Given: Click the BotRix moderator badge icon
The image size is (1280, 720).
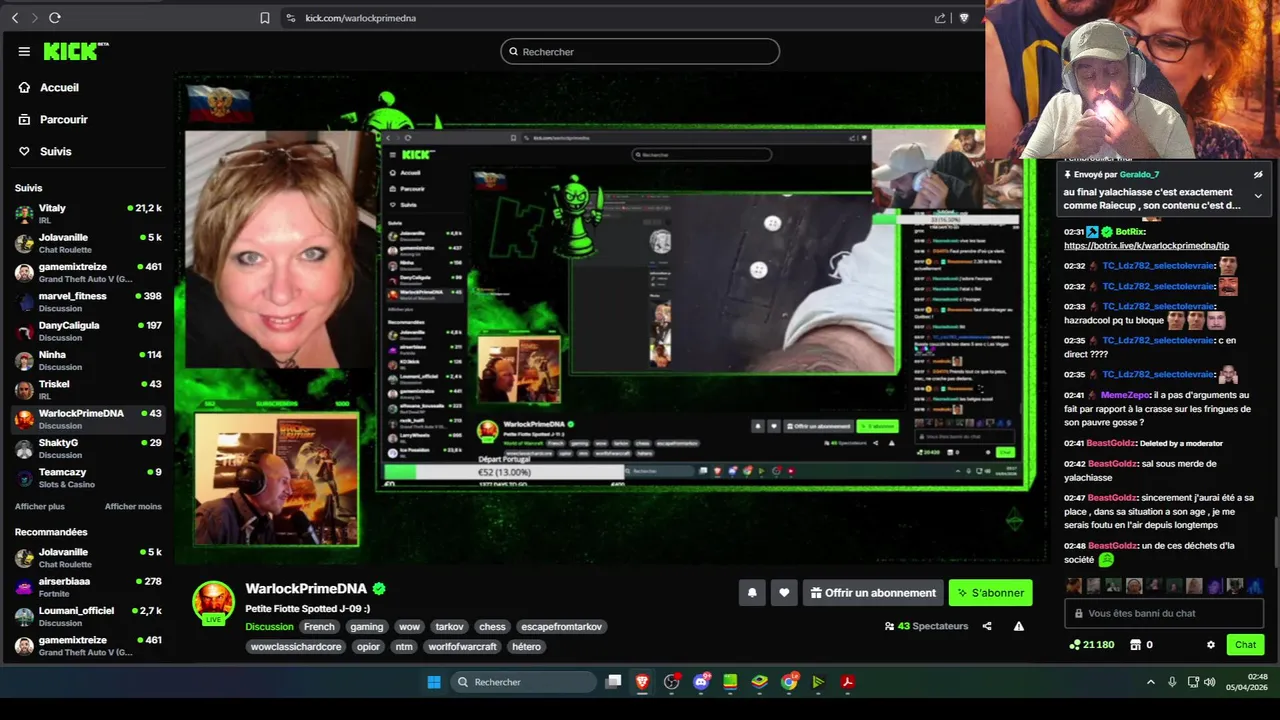Looking at the screenshot, I should pyautogui.click(x=1092, y=232).
